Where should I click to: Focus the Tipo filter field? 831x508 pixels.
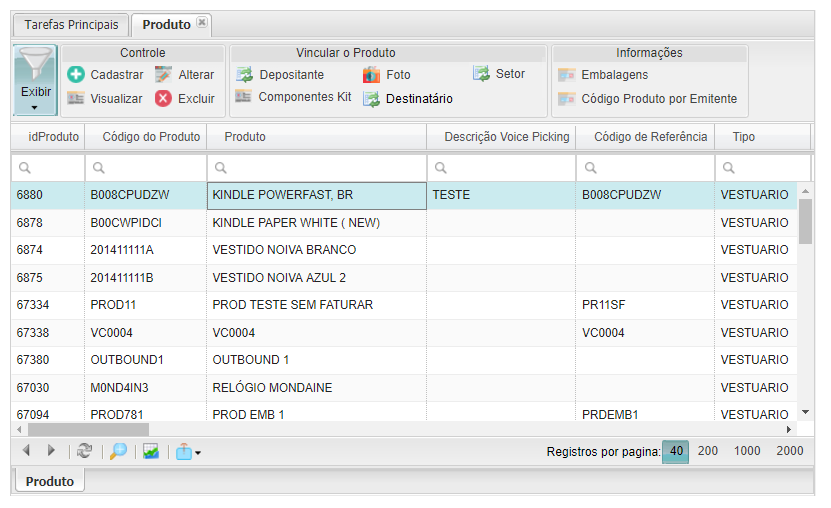click(763, 168)
